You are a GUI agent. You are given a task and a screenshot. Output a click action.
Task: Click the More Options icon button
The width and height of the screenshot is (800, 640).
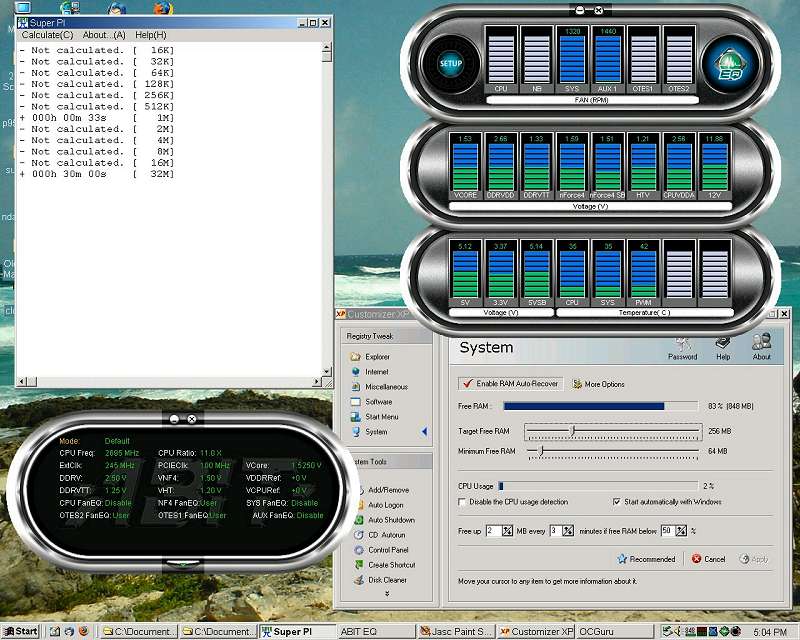click(598, 384)
